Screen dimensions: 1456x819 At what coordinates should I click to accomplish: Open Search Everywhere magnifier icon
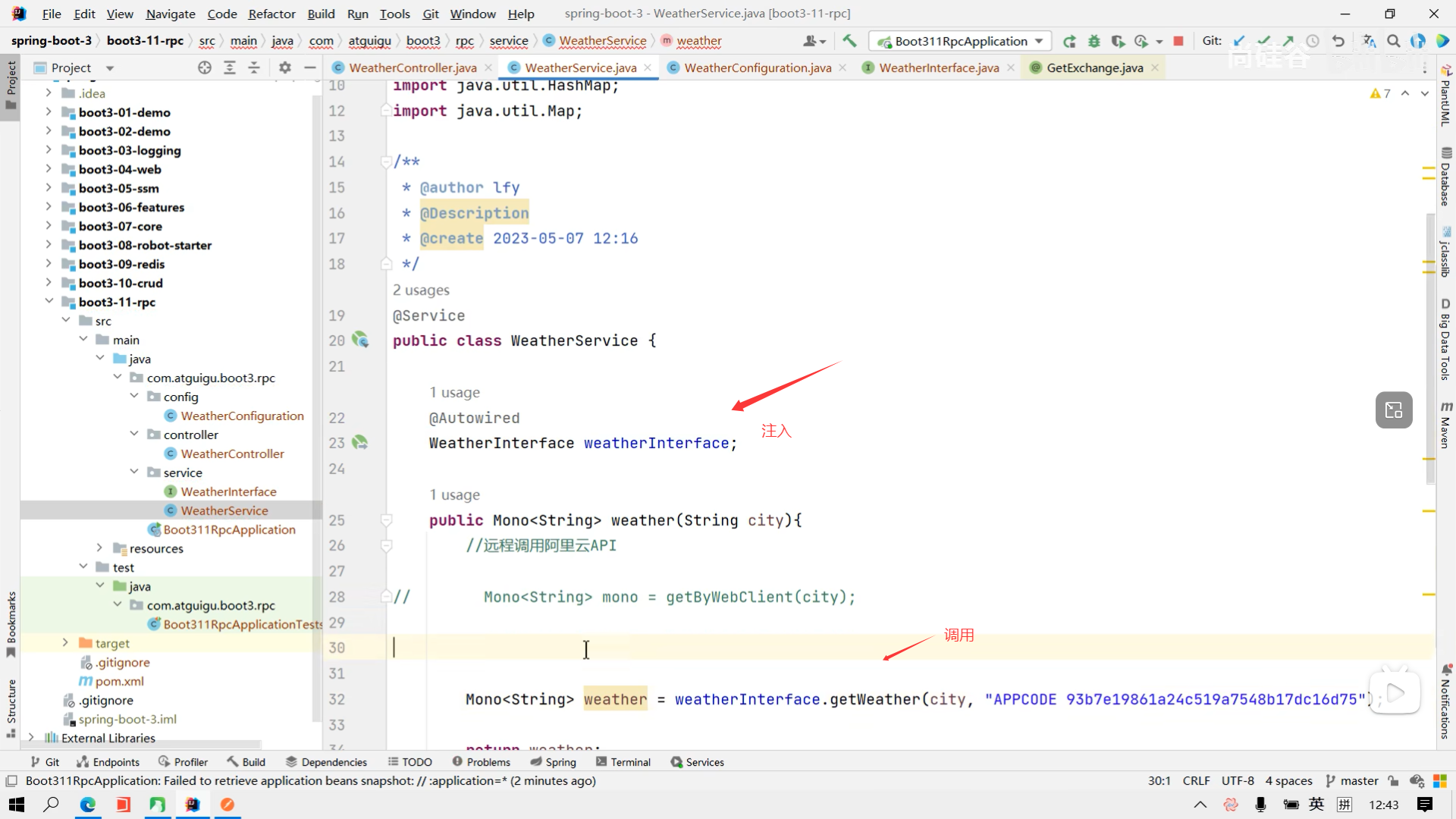click(x=1394, y=41)
